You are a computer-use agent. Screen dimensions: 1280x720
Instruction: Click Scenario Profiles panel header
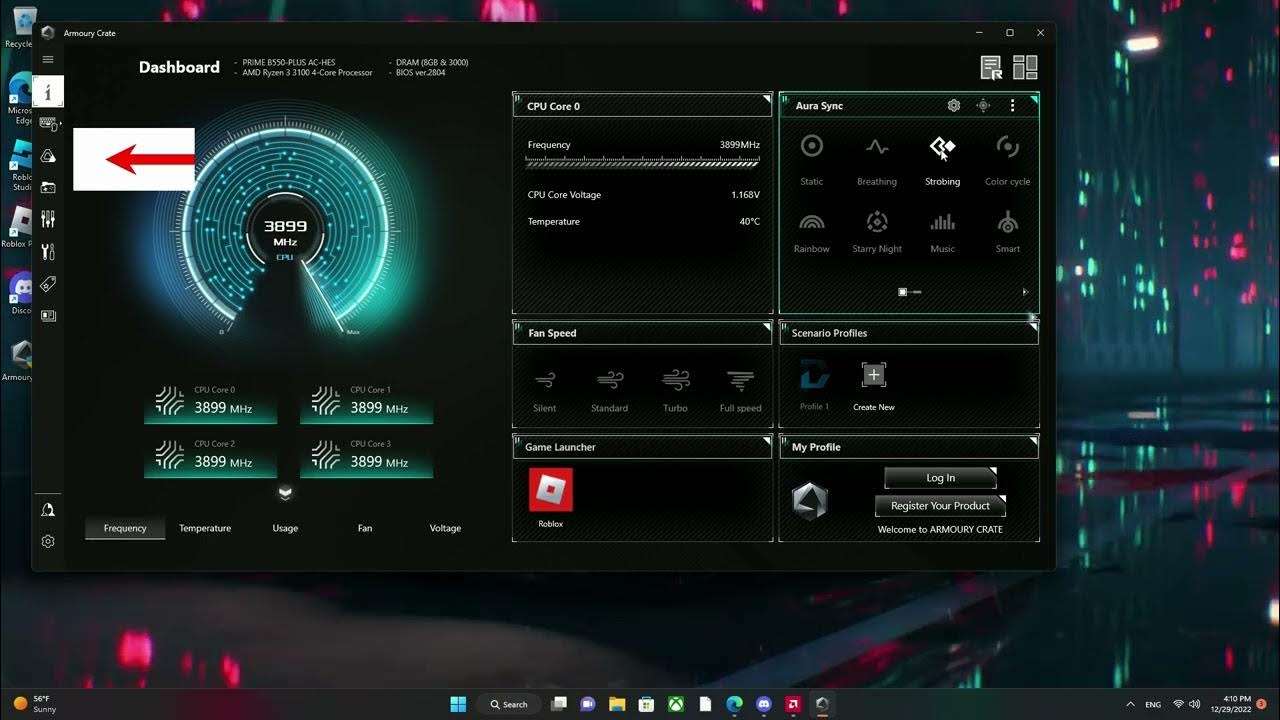(x=909, y=333)
